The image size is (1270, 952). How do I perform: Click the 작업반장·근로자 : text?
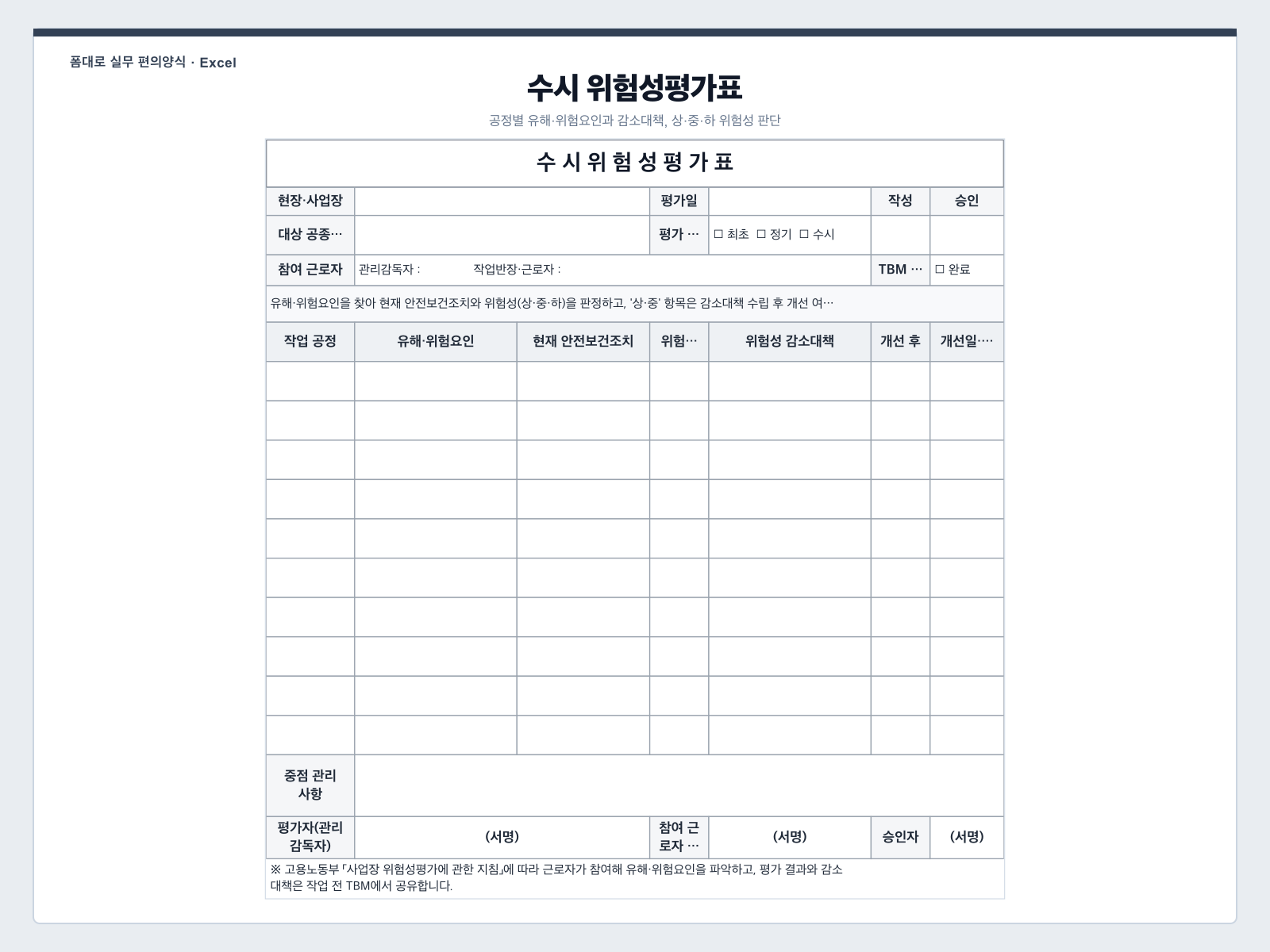517,270
